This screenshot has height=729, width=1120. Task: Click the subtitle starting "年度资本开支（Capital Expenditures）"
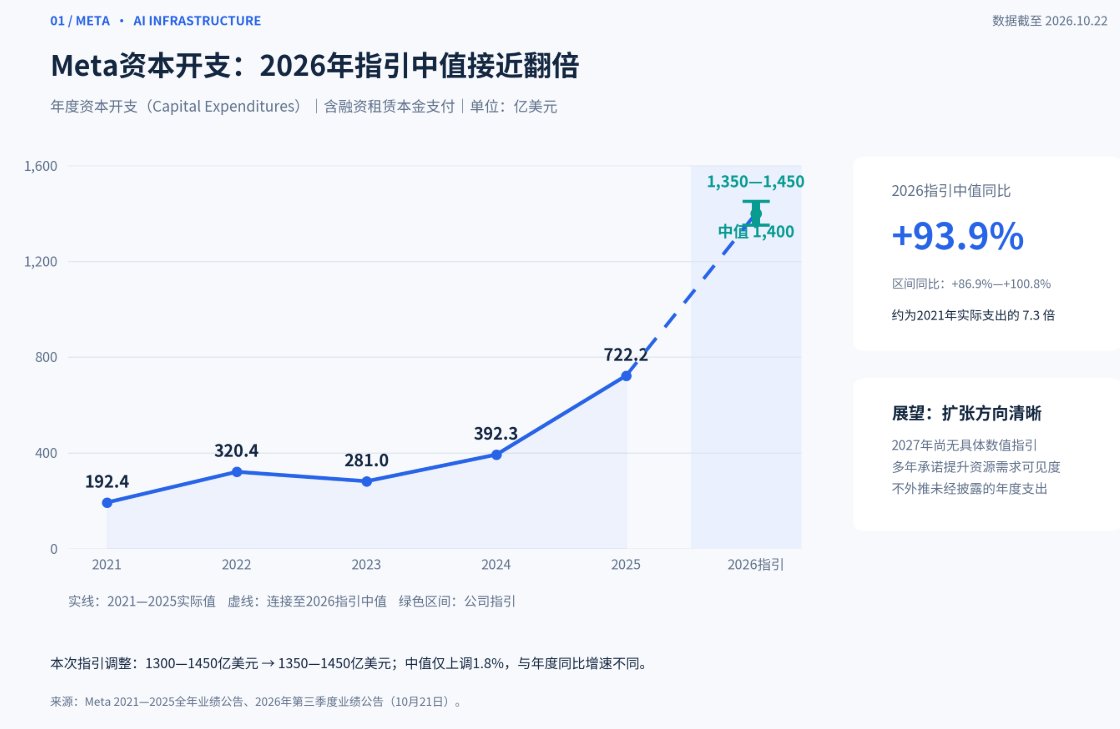[x=304, y=106]
